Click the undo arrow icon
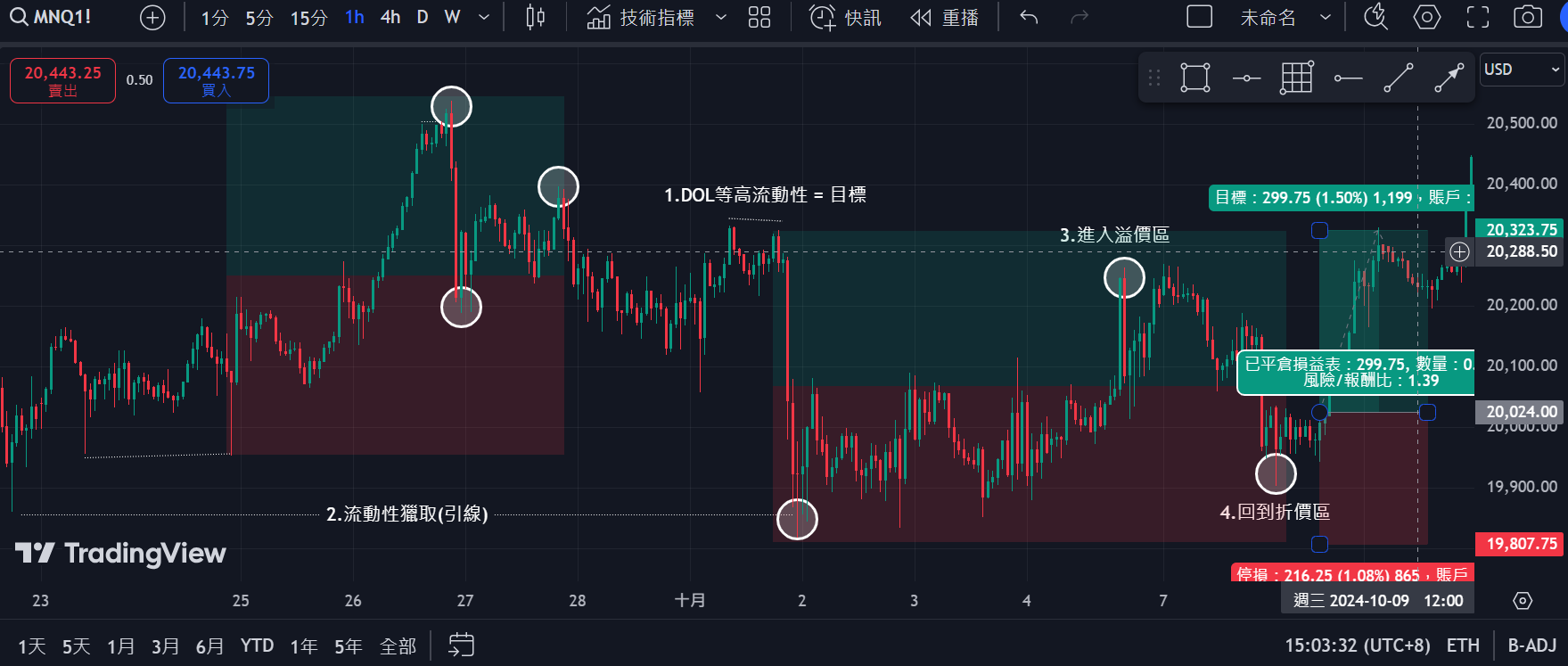The height and width of the screenshot is (666, 1568). (x=1029, y=17)
